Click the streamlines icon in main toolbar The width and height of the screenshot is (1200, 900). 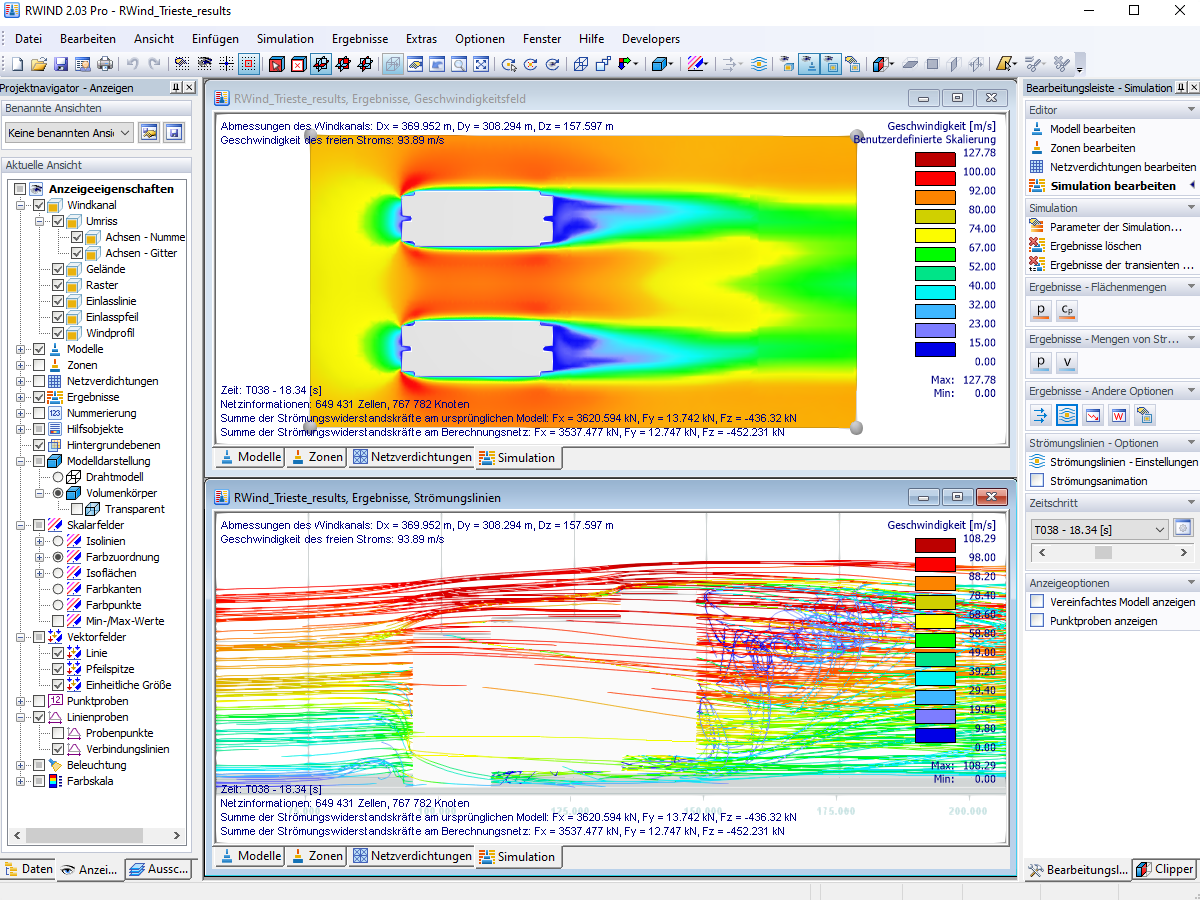[759, 64]
